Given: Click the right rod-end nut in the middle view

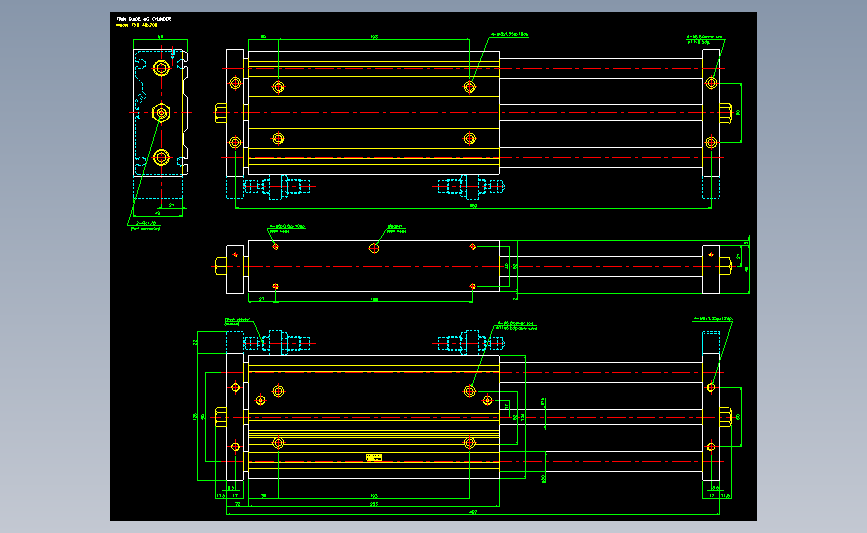Looking at the screenshot, I should 725,266.
